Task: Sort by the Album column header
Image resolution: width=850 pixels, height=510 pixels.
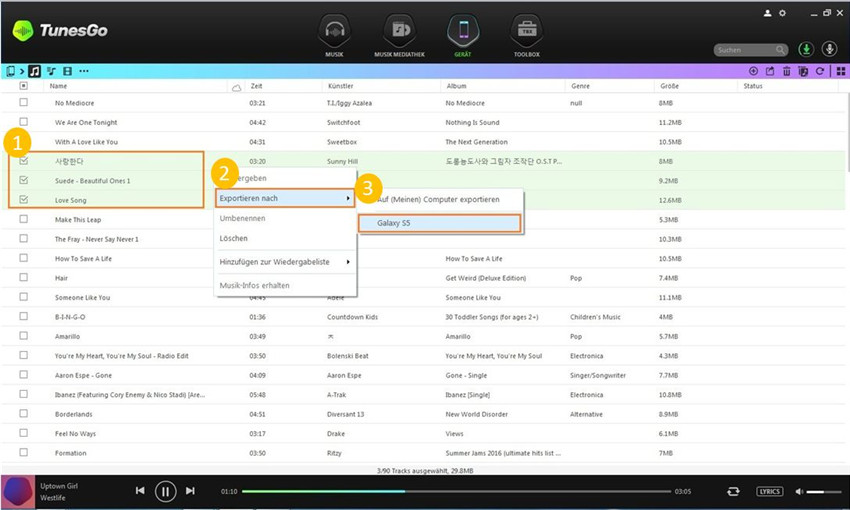Action: 456,86
